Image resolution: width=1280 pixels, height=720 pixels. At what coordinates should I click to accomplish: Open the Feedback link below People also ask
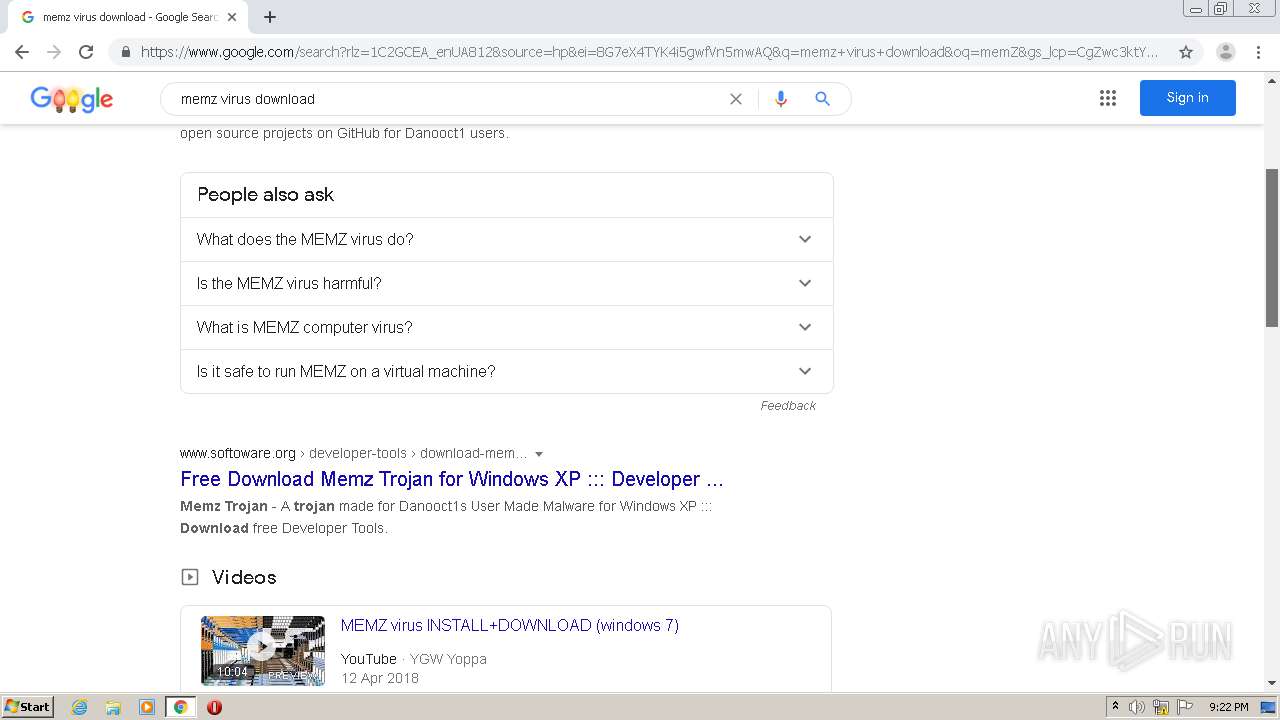(x=788, y=406)
